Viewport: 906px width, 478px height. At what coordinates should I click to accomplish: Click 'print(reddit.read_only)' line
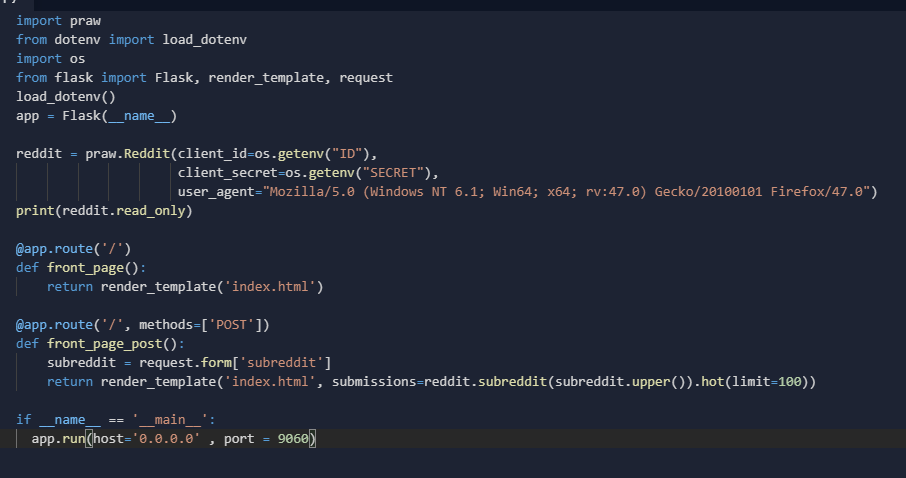[x=104, y=211]
